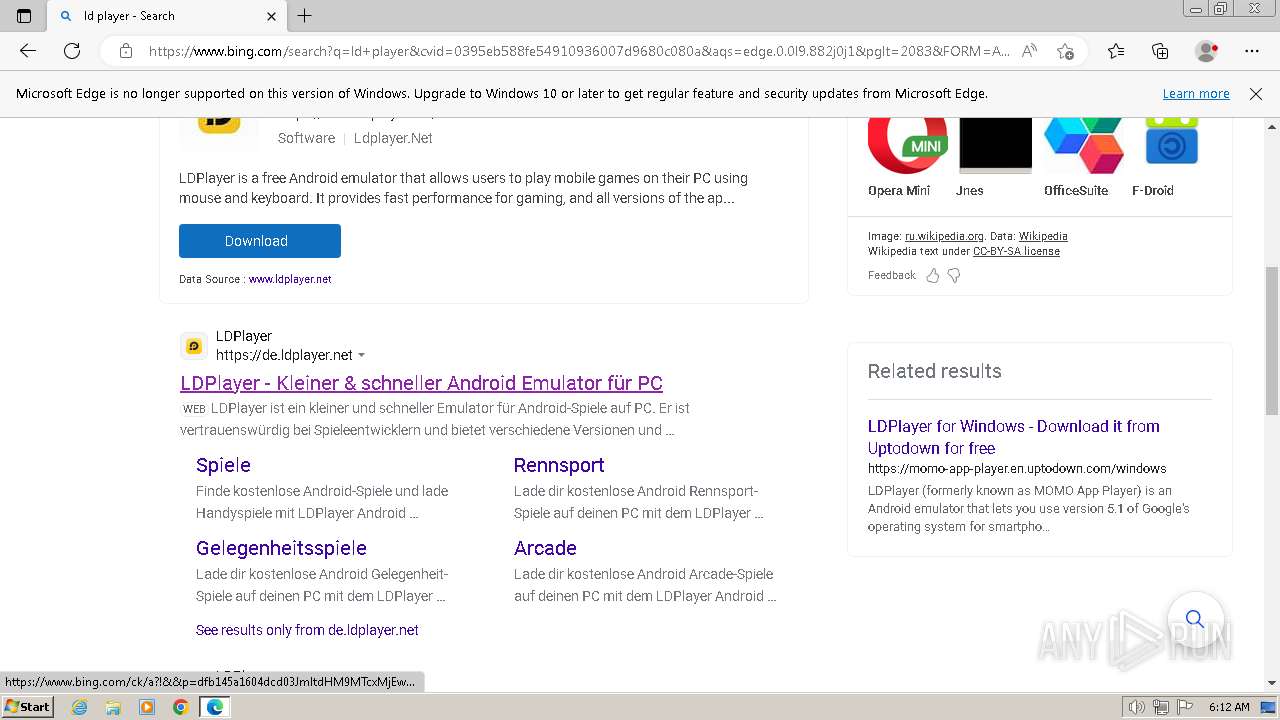Image resolution: width=1280 pixels, height=720 pixels.
Task: Click the Ldplayer.Net label
Action: click(393, 138)
